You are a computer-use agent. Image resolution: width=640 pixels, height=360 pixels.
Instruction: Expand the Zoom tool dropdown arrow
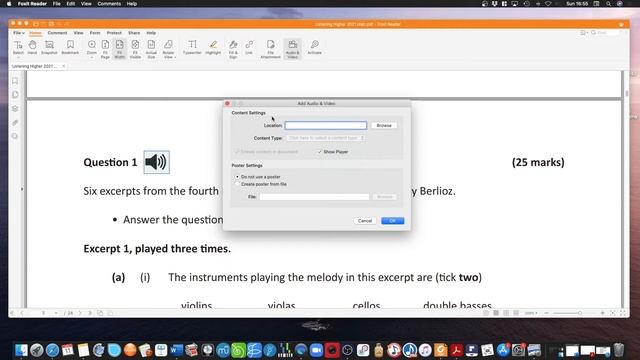point(92,58)
